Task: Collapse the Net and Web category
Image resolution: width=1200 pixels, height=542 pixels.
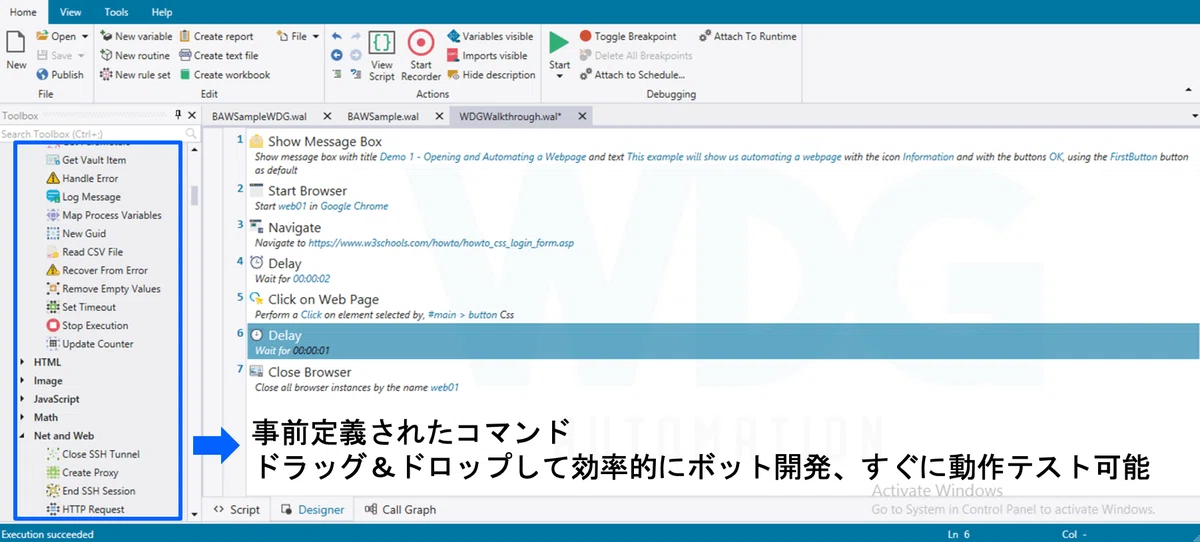Action: tap(23, 436)
